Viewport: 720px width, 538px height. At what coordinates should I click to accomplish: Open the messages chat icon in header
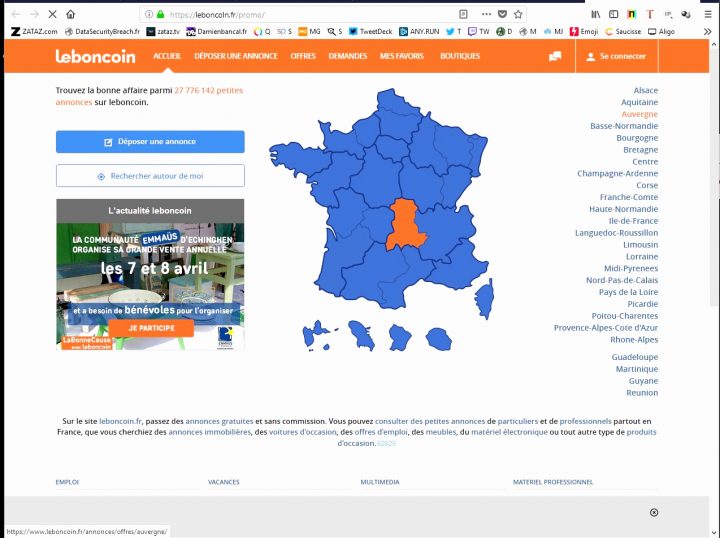click(555, 56)
